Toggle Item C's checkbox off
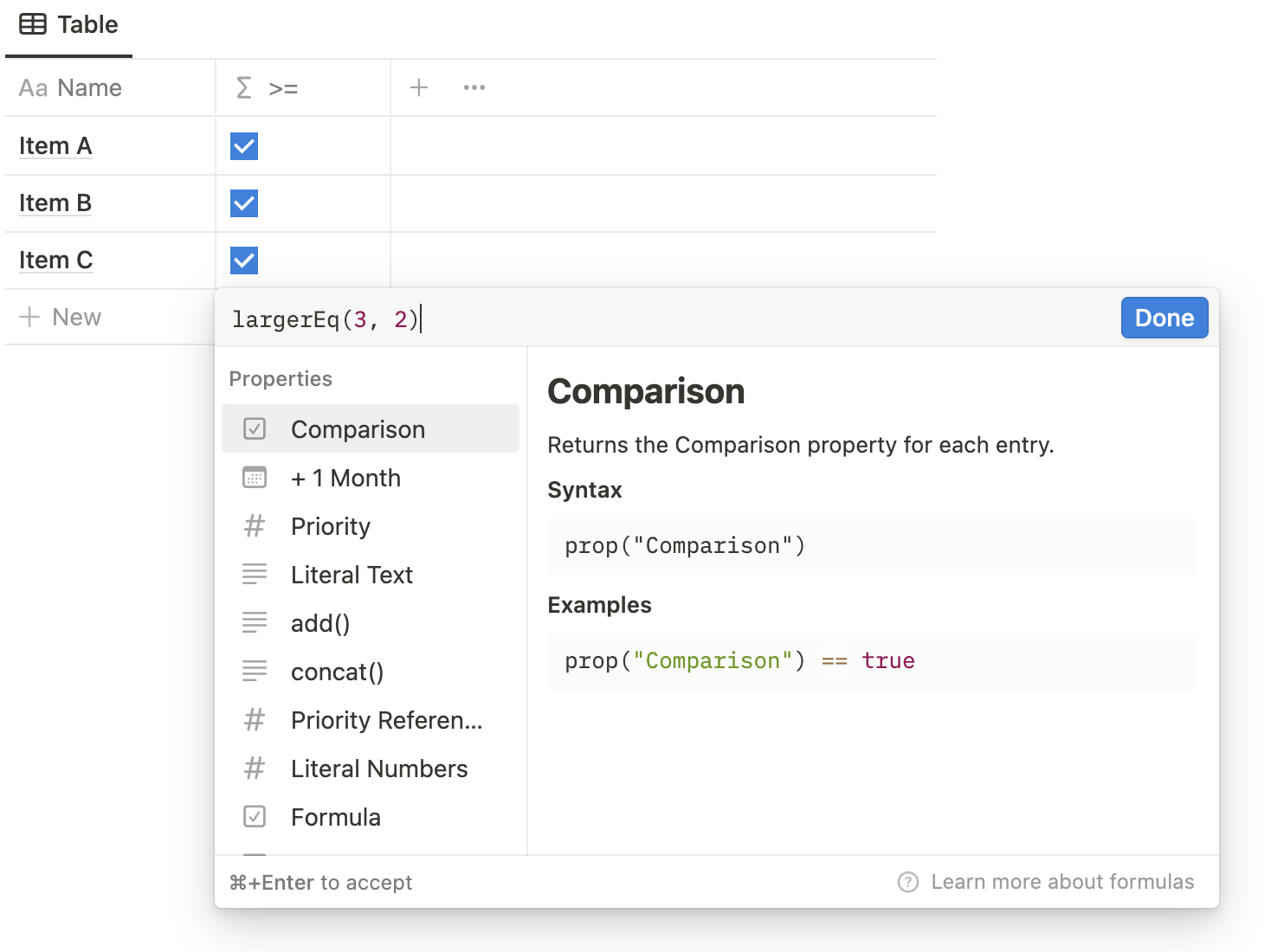 coord(243,261)
